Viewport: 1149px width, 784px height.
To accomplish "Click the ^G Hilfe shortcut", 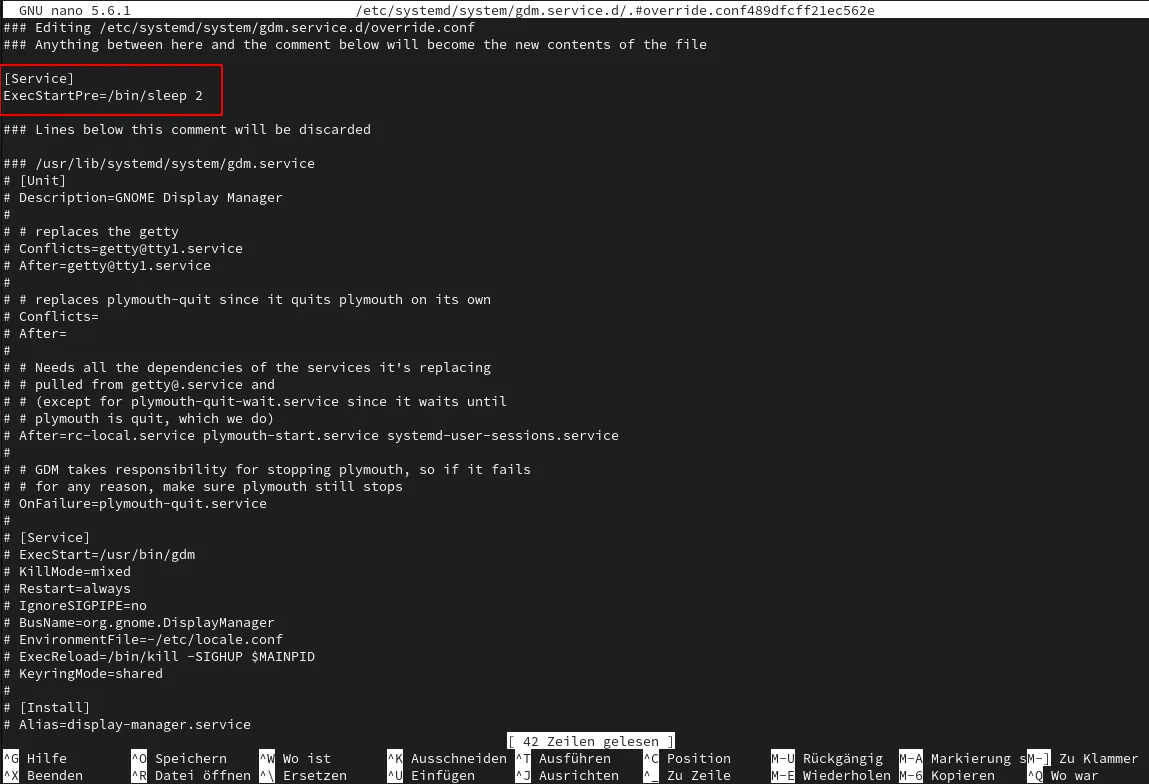I will [x=35, y=758].
